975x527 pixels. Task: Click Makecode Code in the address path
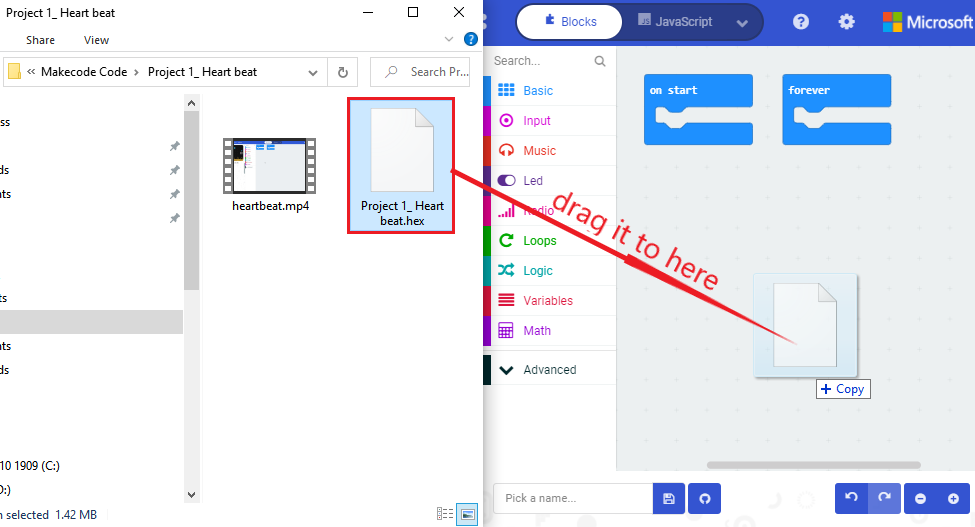84,72
